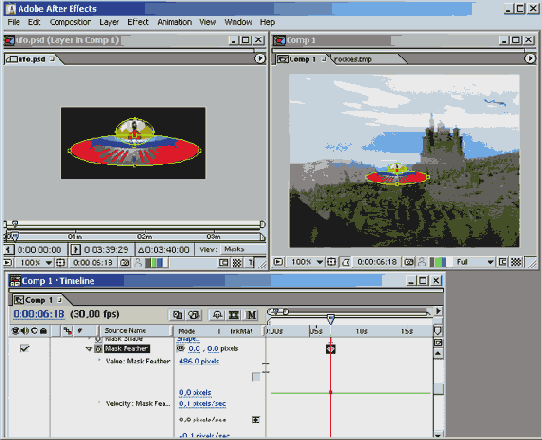Click the motion blur M button in timeline
Screen dimensions: 542x440
click(251, 315)
